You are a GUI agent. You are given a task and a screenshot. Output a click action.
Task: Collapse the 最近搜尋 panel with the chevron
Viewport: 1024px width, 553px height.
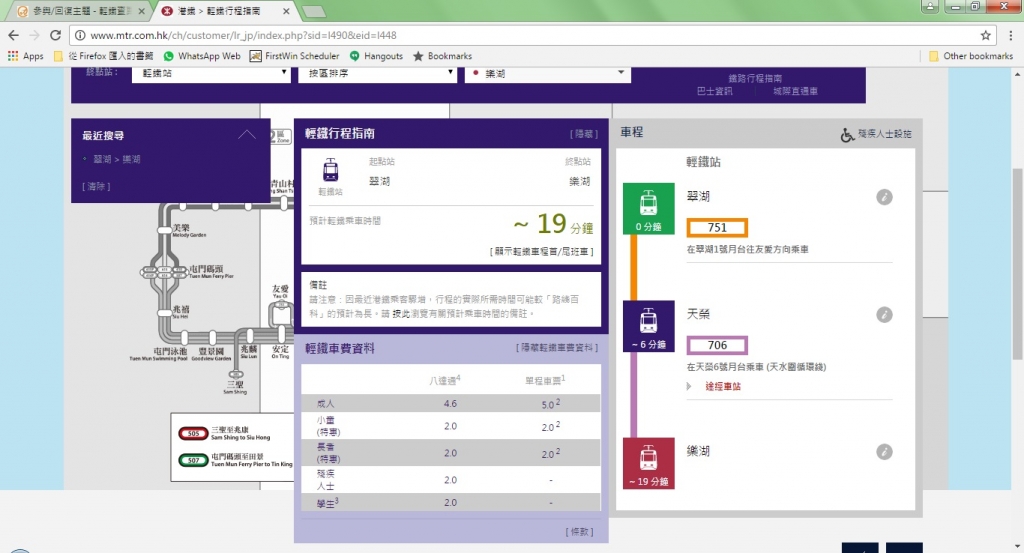tap(247, 135)
